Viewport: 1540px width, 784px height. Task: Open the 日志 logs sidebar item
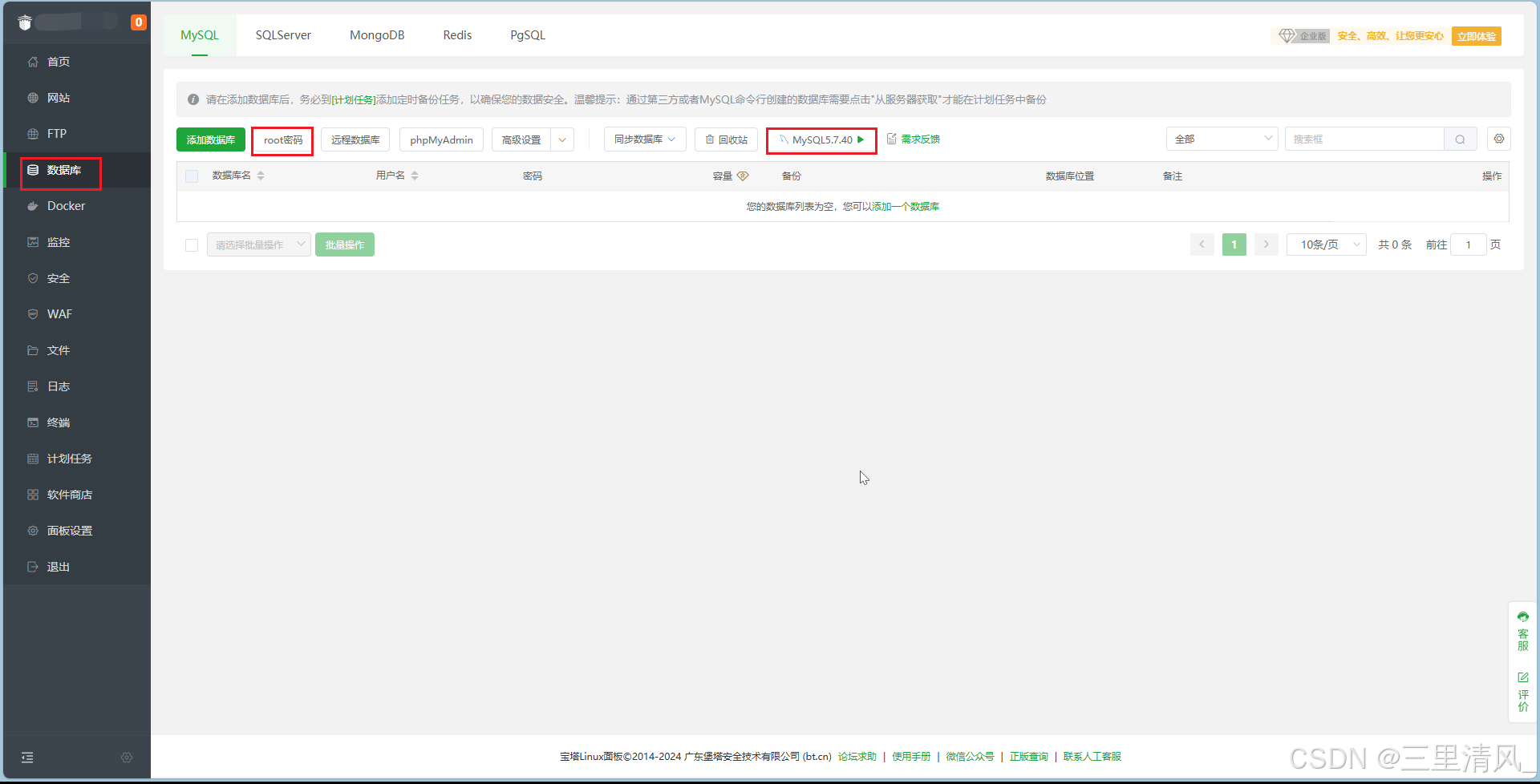[76, 386]
